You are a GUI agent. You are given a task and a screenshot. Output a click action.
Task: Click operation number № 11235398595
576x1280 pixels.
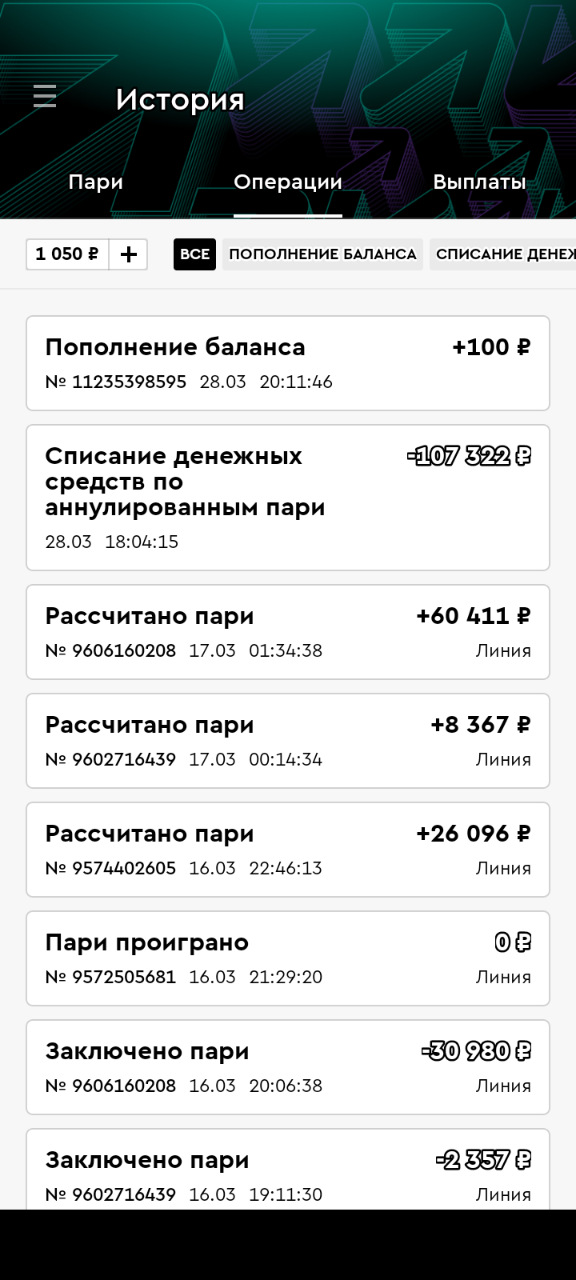[116, 382]
